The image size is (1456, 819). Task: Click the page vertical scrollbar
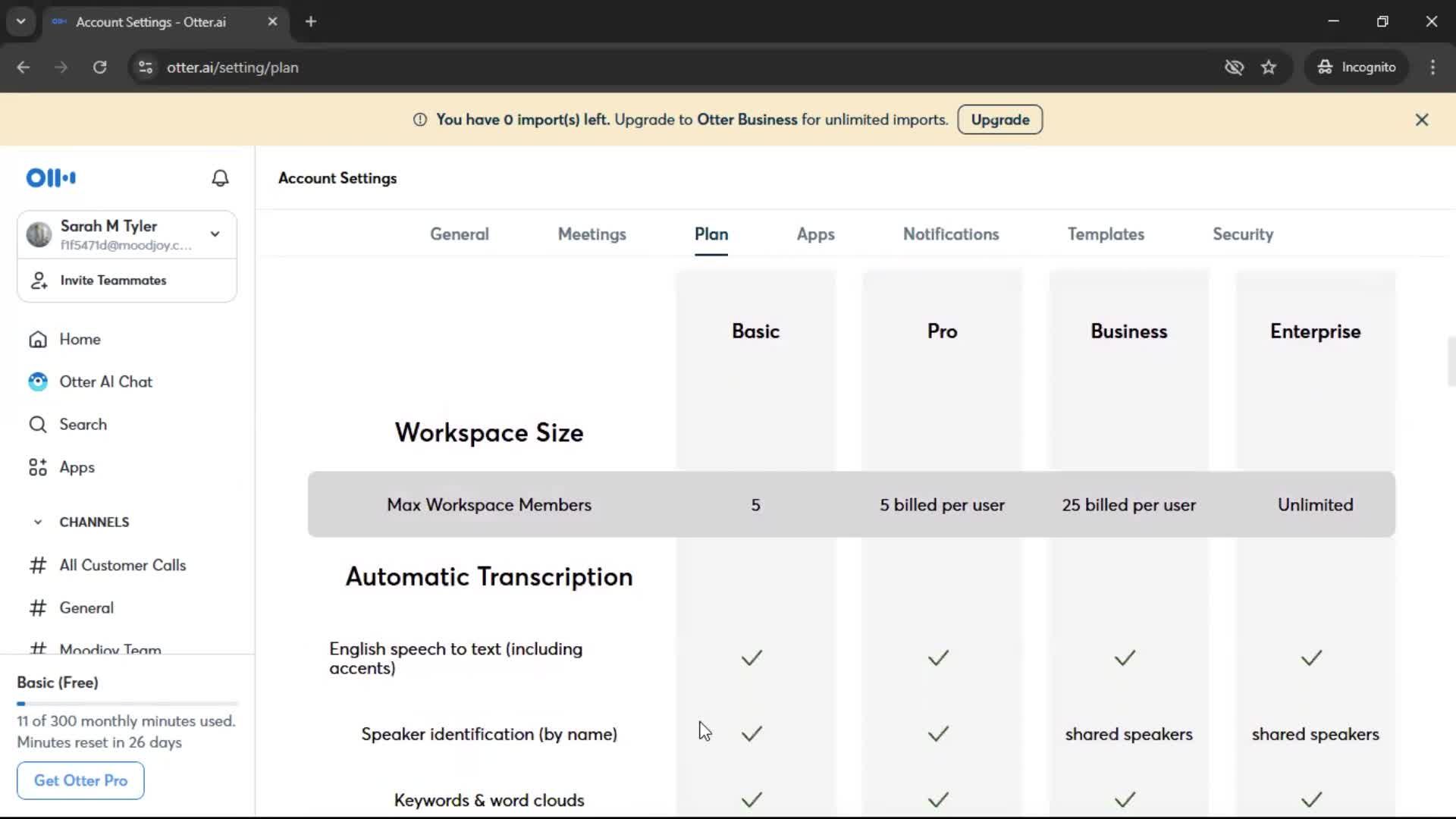tap(1451, 362)
